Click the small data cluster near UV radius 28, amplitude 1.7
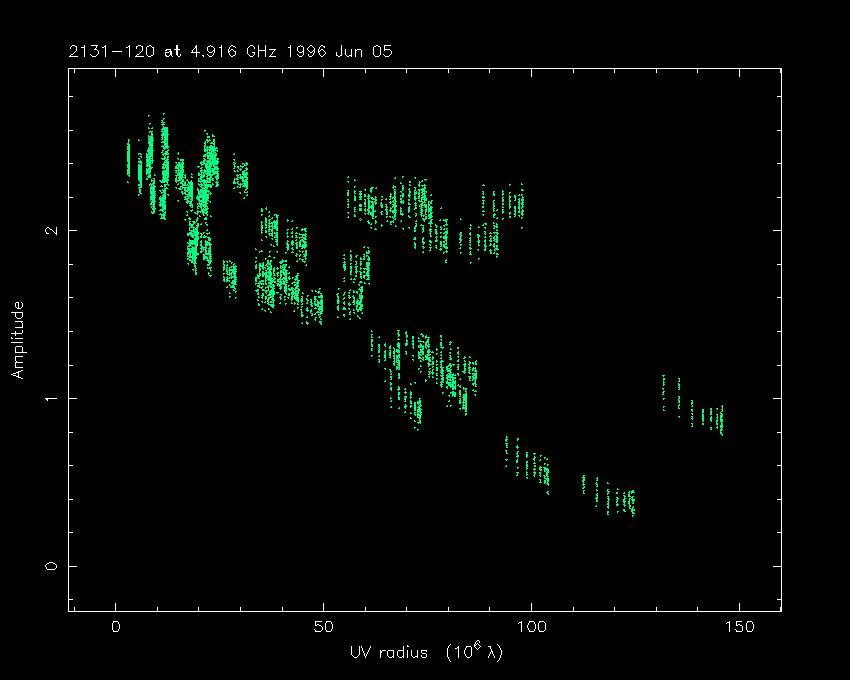The height and width of the screenshot is (680, 850). [230, 276]
